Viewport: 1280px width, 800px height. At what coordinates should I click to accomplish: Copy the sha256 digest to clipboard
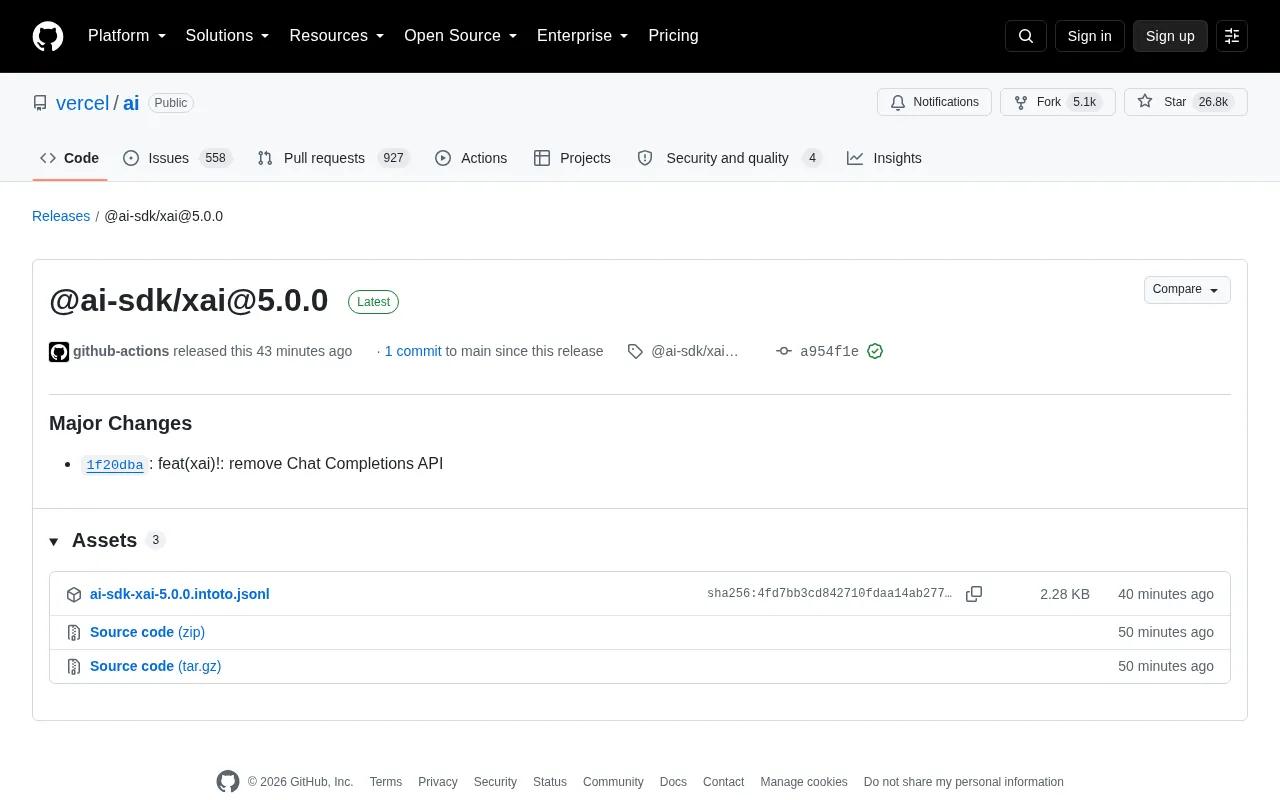[974, 594]
